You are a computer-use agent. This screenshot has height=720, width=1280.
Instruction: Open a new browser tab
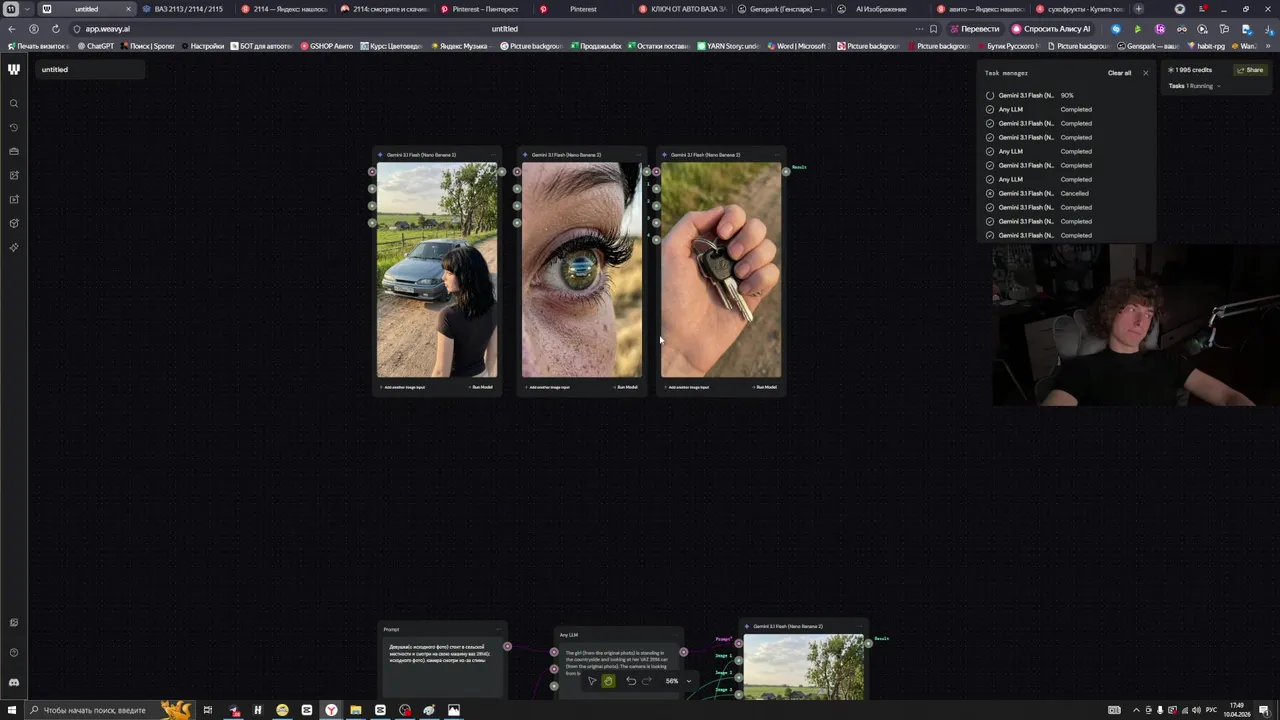[1138, 9]
